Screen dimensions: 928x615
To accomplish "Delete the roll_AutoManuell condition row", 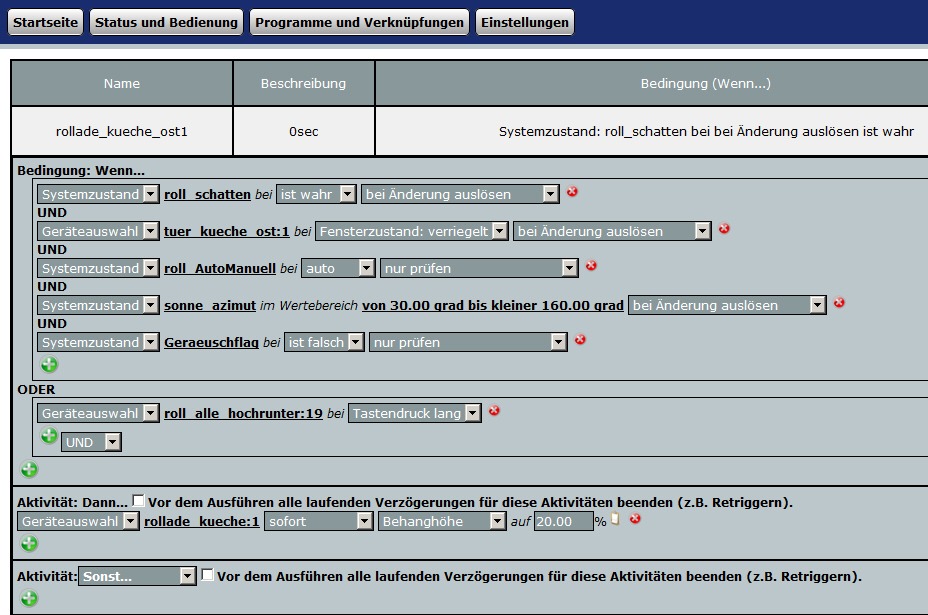I will [591, 266].
